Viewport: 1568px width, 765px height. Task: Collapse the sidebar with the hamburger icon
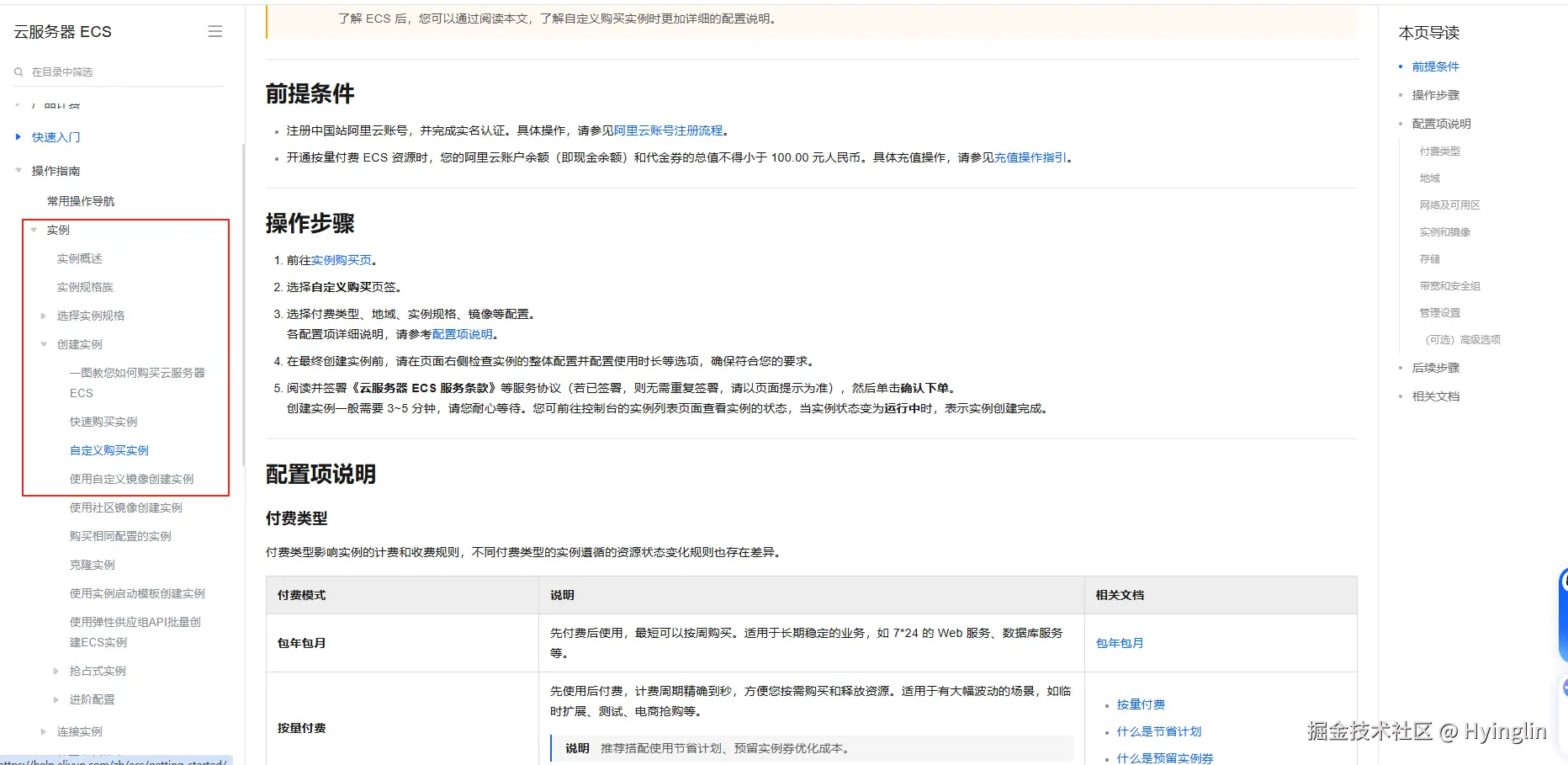click(215, 31)
